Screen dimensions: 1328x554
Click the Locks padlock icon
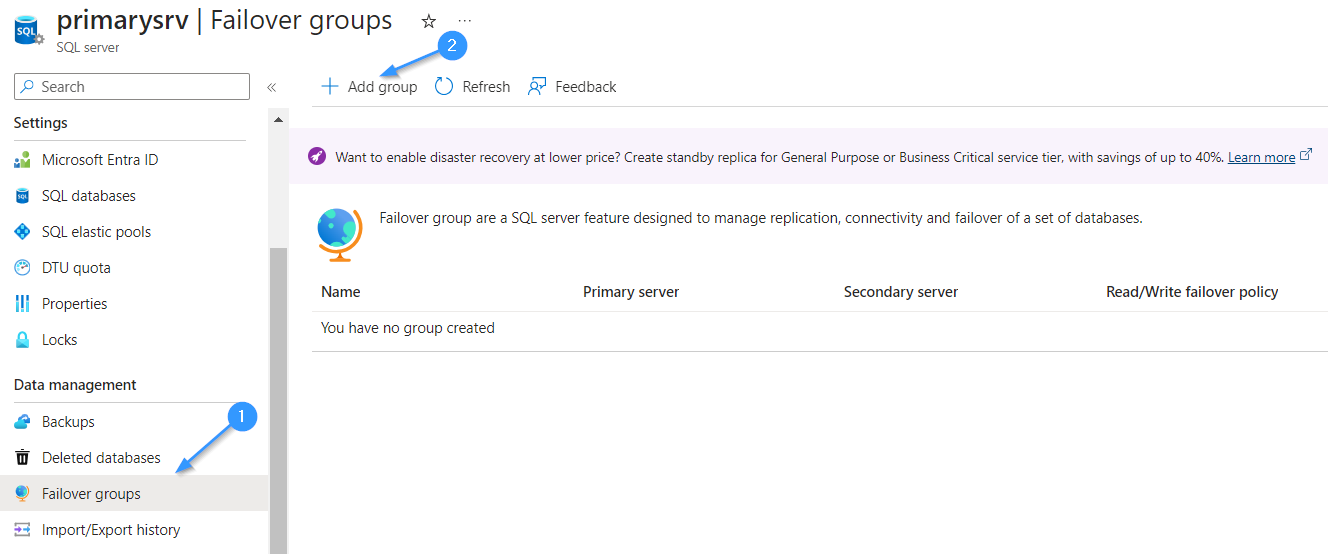(x=22, y=340)
